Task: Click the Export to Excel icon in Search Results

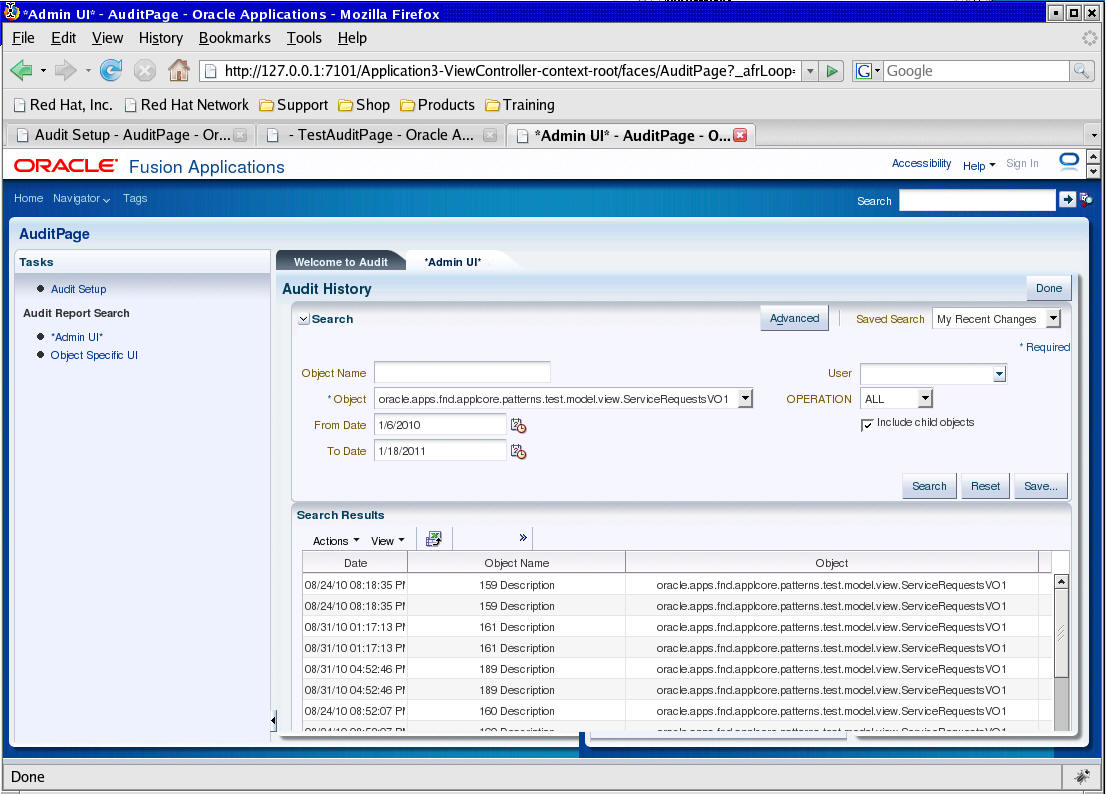Action: (x=434, y=538)
